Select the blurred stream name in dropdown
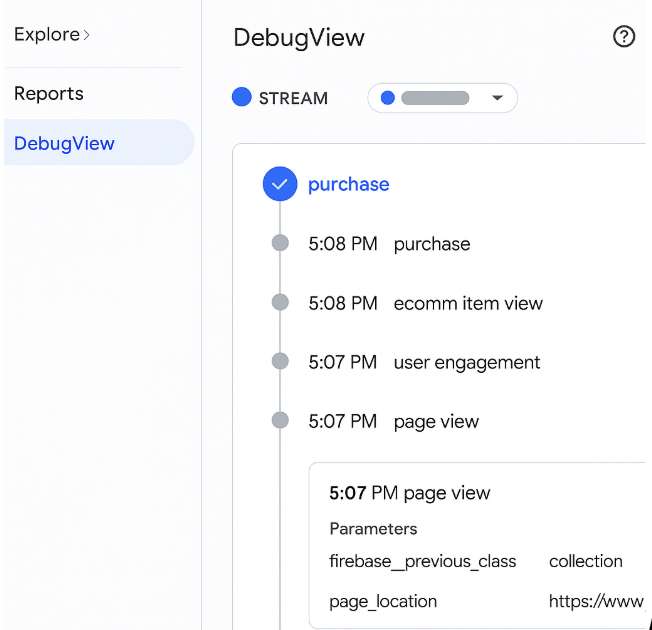Image resolution: width=652 pixels, height=630 pixels. 435,98
